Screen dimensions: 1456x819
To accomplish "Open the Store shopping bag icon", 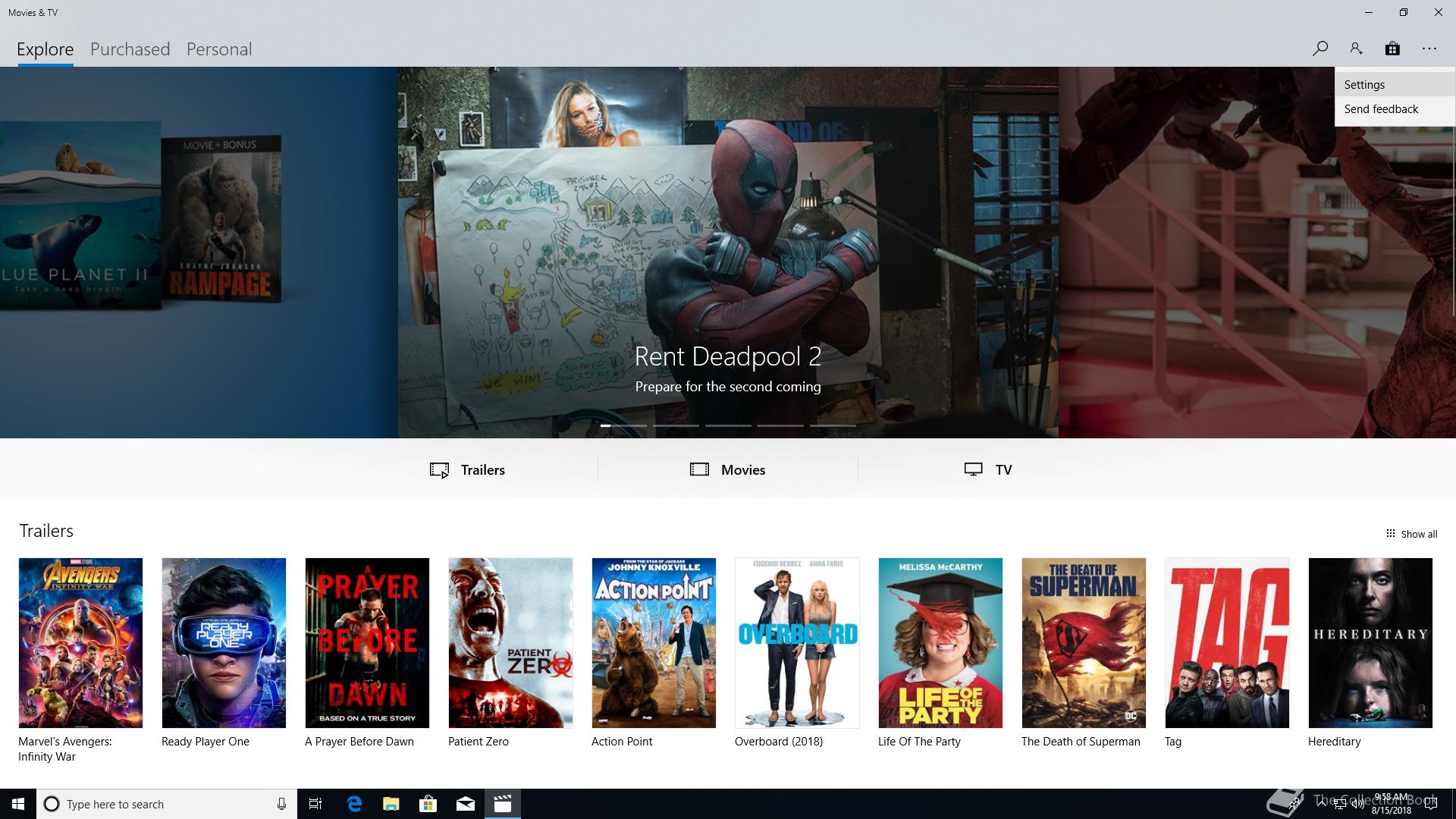I will pos(1392,49).
